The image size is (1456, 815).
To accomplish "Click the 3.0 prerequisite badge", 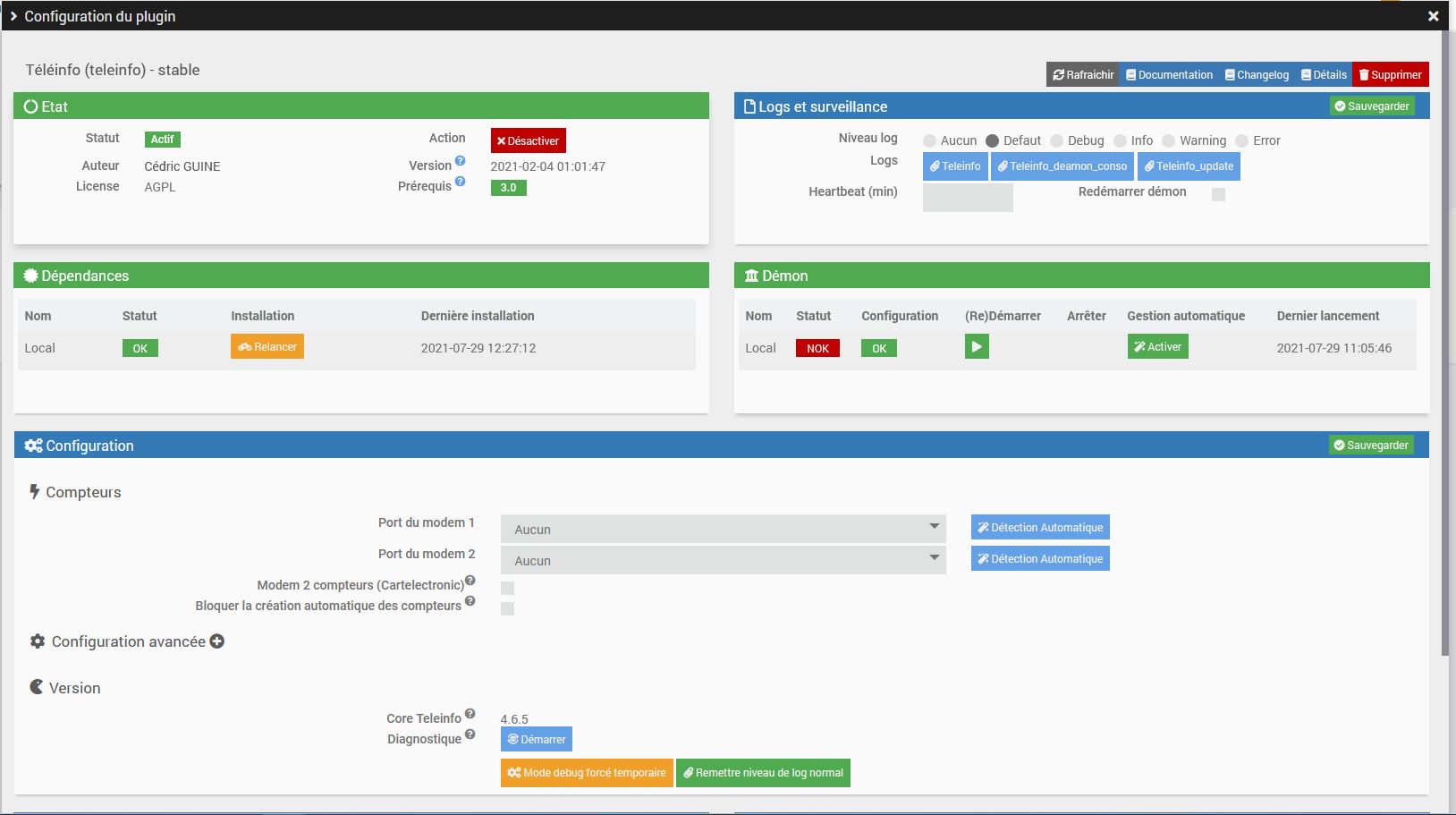I will pyautogui.click(x=508, y=188).
